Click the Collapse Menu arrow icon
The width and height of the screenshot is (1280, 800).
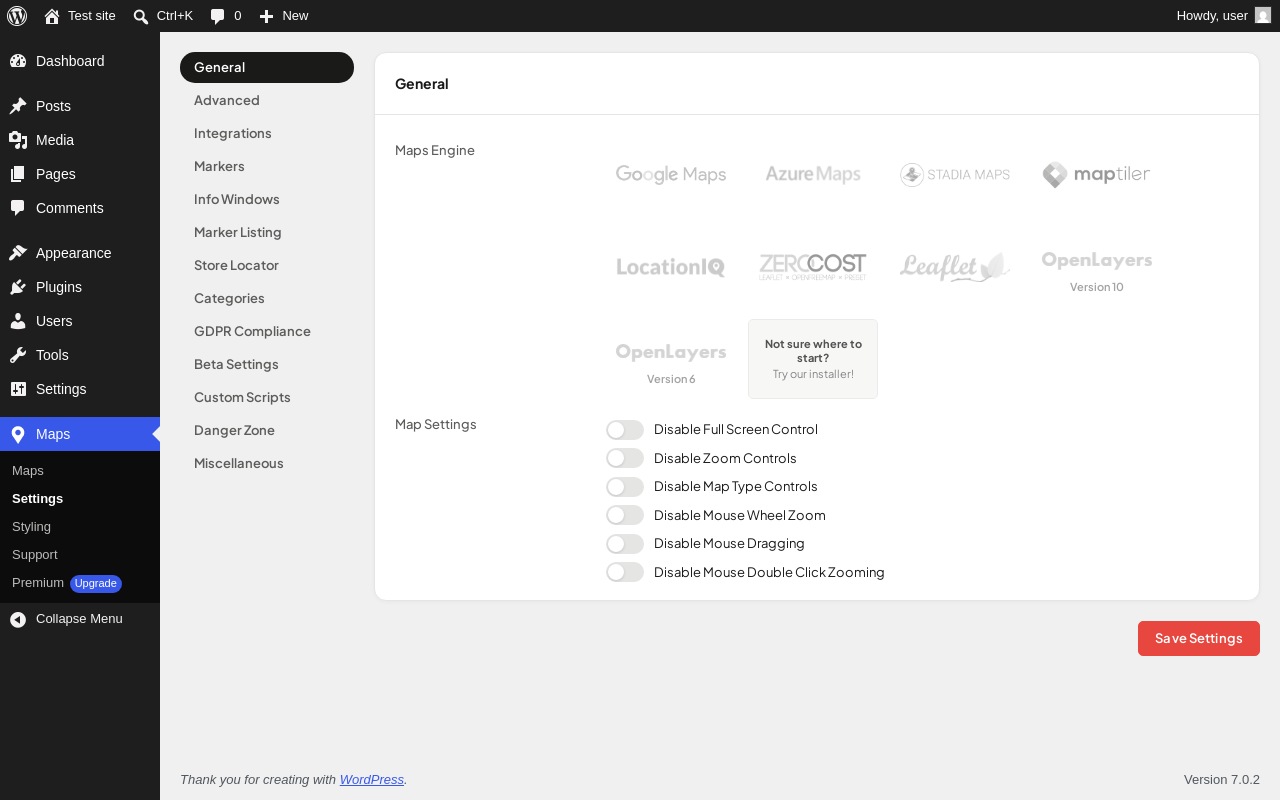tap(18, 619)
